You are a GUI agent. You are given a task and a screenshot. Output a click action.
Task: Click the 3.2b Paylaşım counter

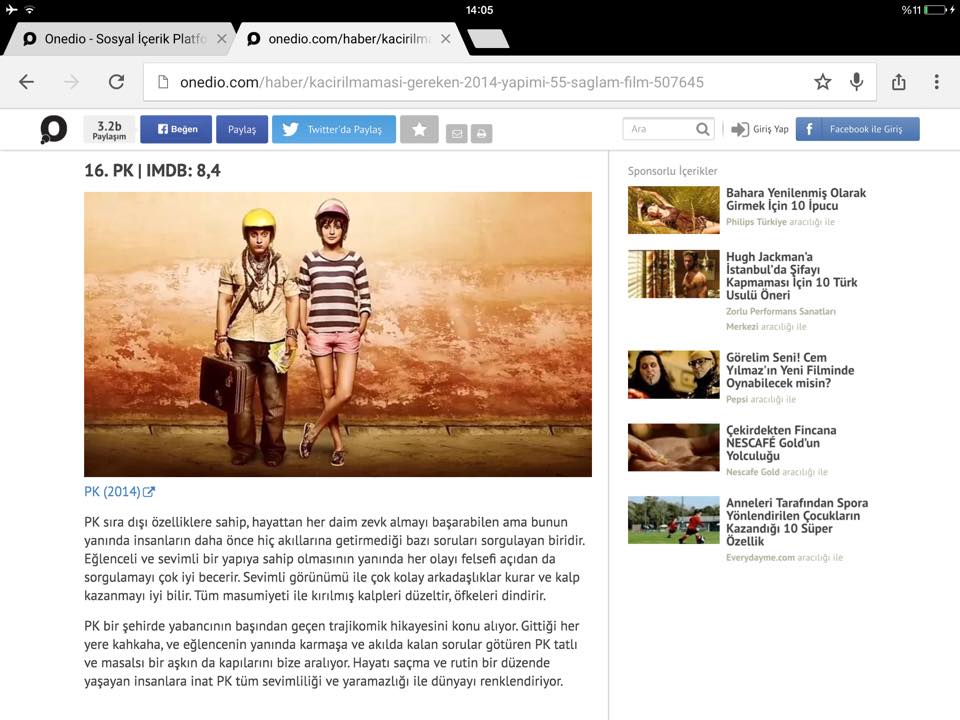109,130
